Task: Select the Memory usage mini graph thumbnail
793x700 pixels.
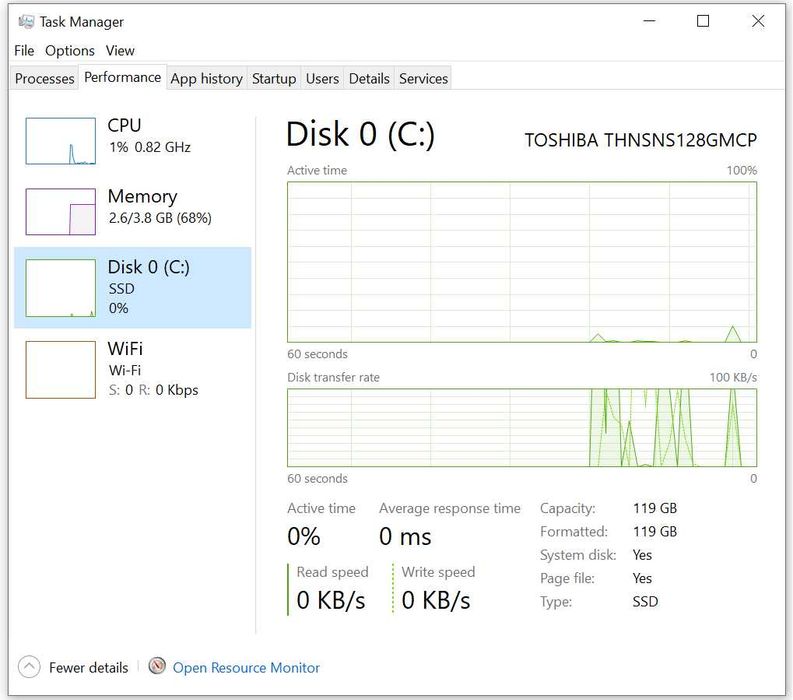Action: pyautogui.click(x=61, y=211)
